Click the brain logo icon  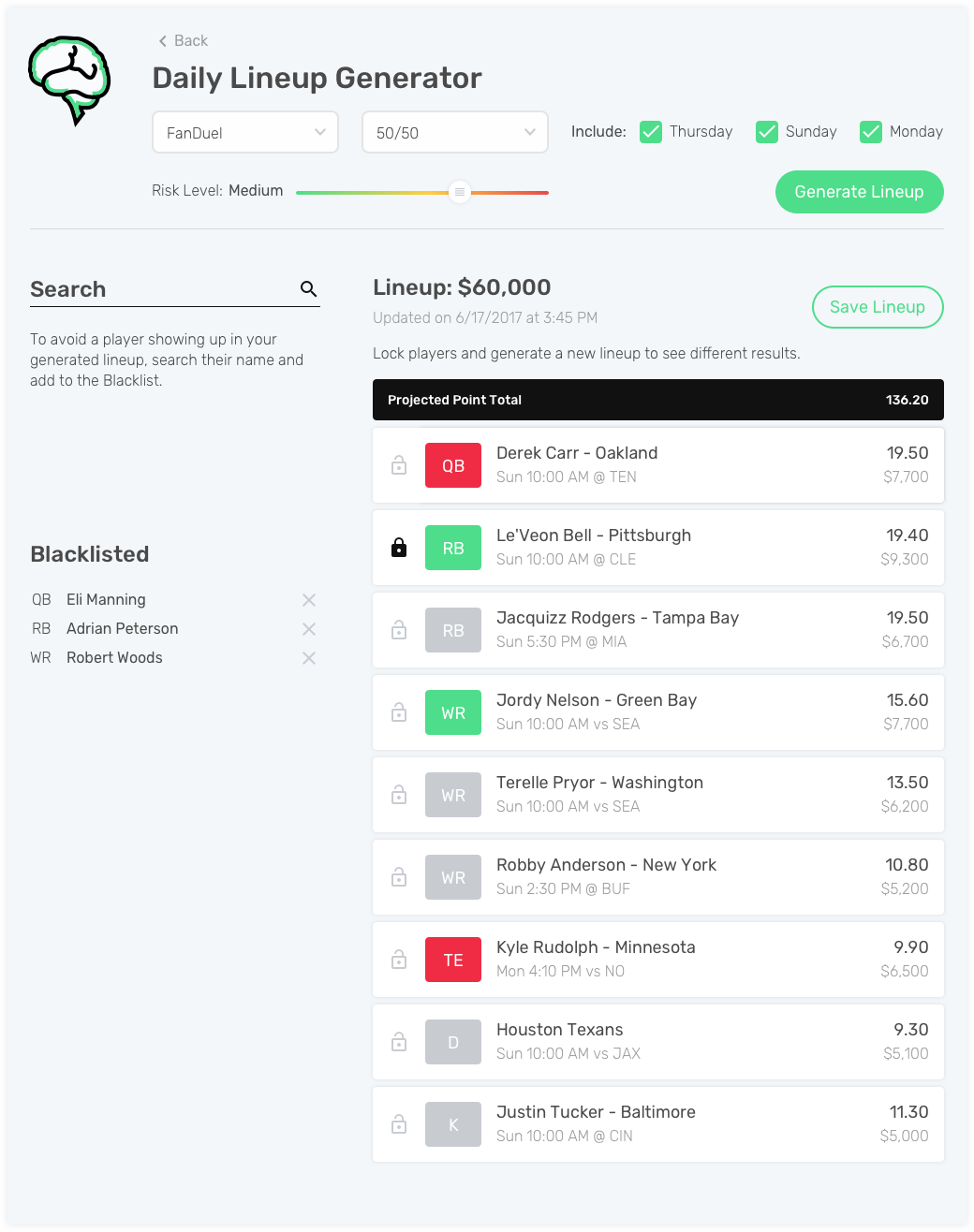pos(70,80)
